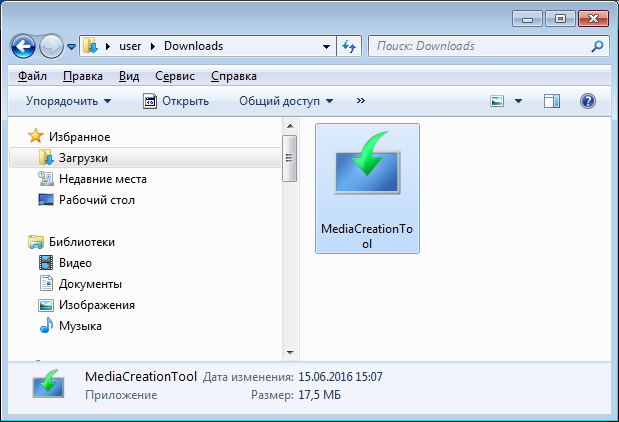
Task: Click the navigation pane scrollbar thumb
Action: (289, 158)
